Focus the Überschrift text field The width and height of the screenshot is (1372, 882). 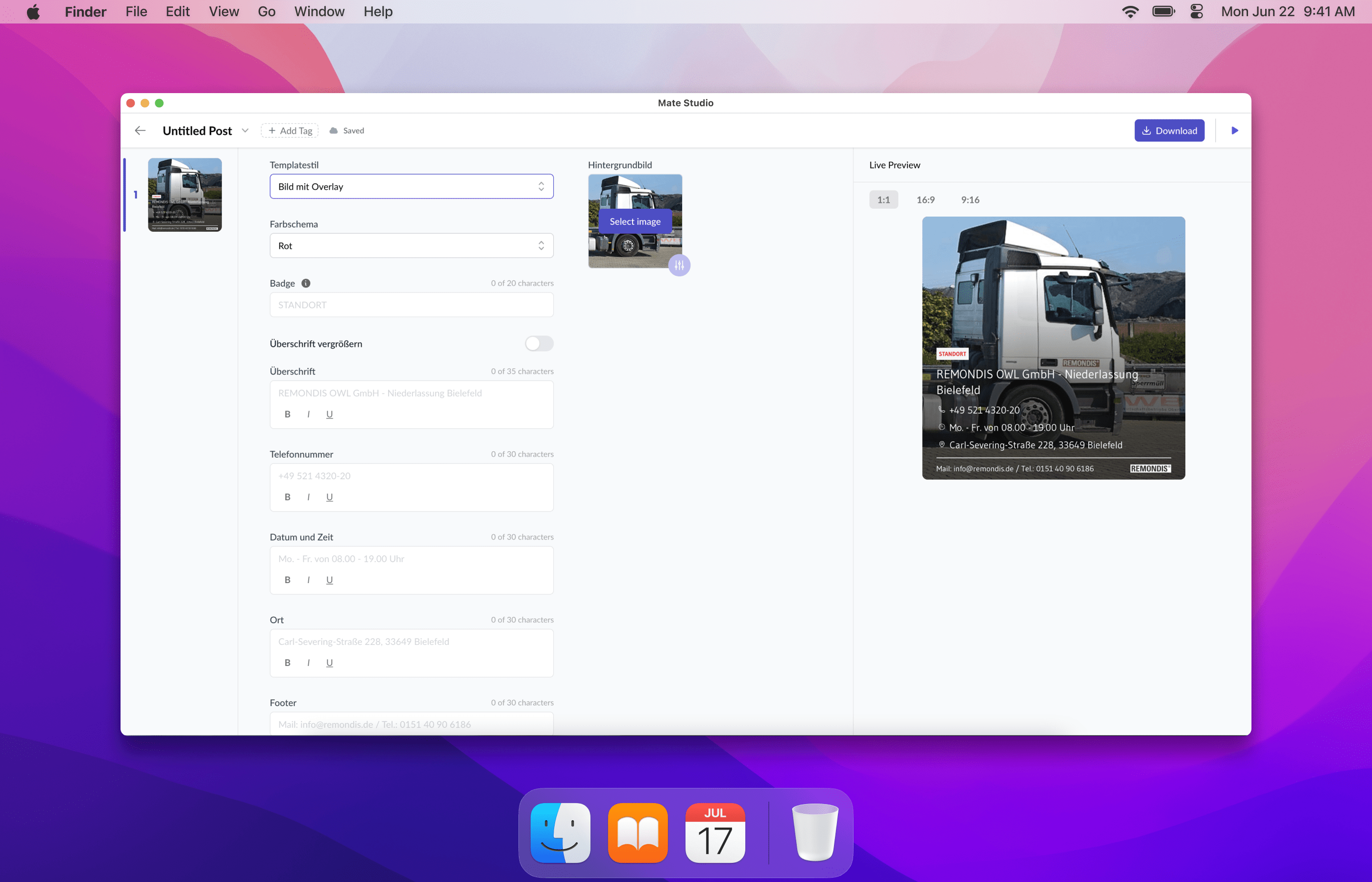[411, 393]
